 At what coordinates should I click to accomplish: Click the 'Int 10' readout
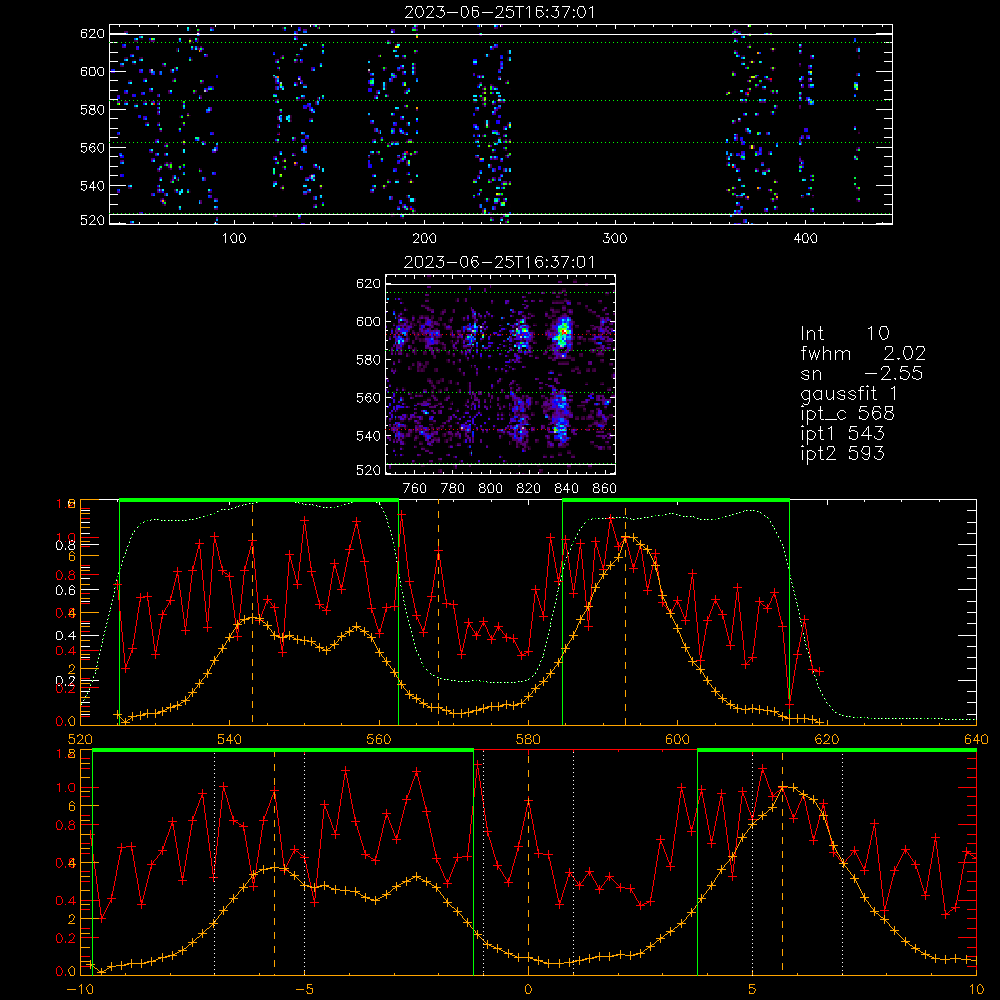coord(845,333)
